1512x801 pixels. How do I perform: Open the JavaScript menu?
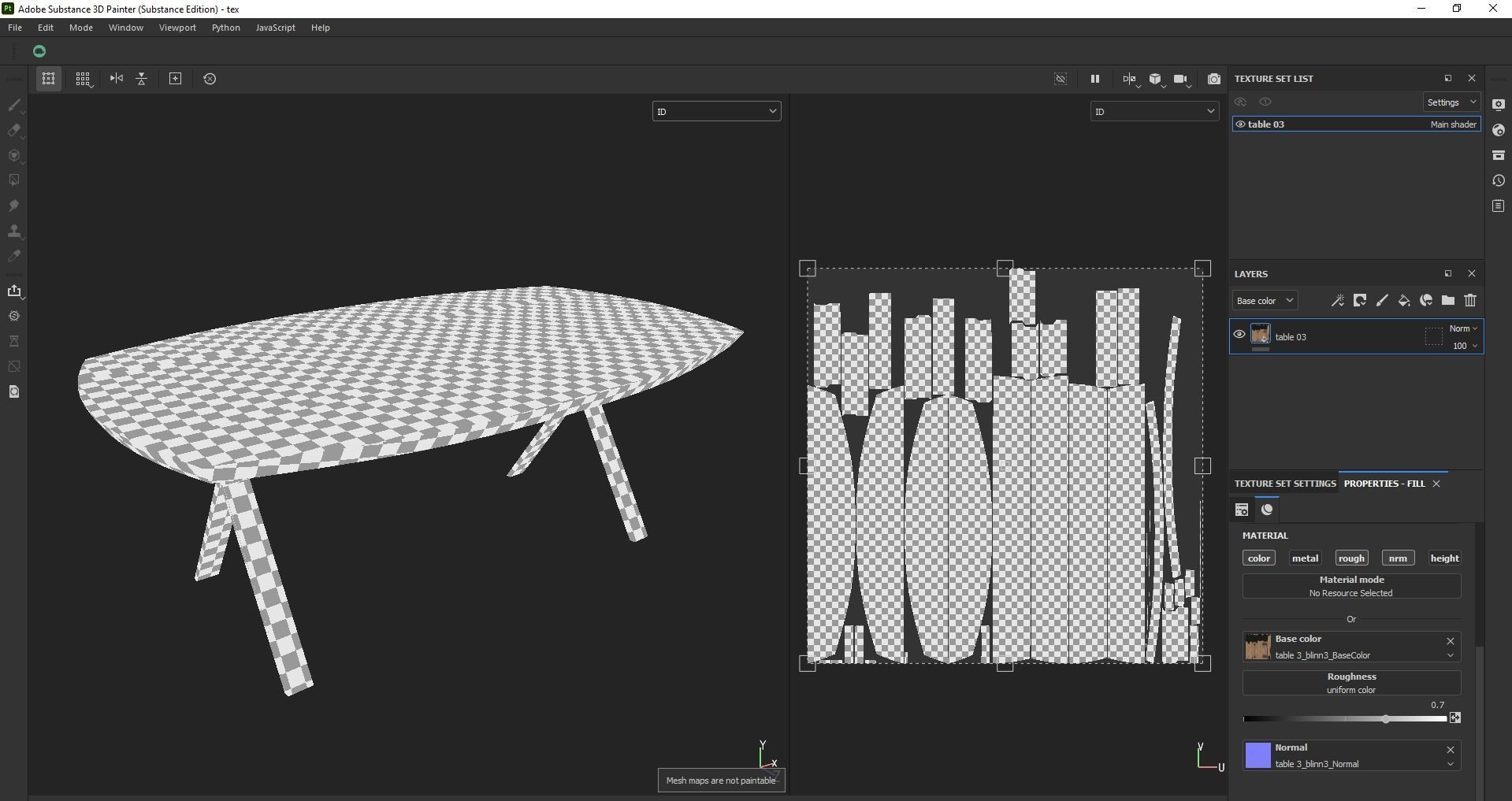[276, 28]
